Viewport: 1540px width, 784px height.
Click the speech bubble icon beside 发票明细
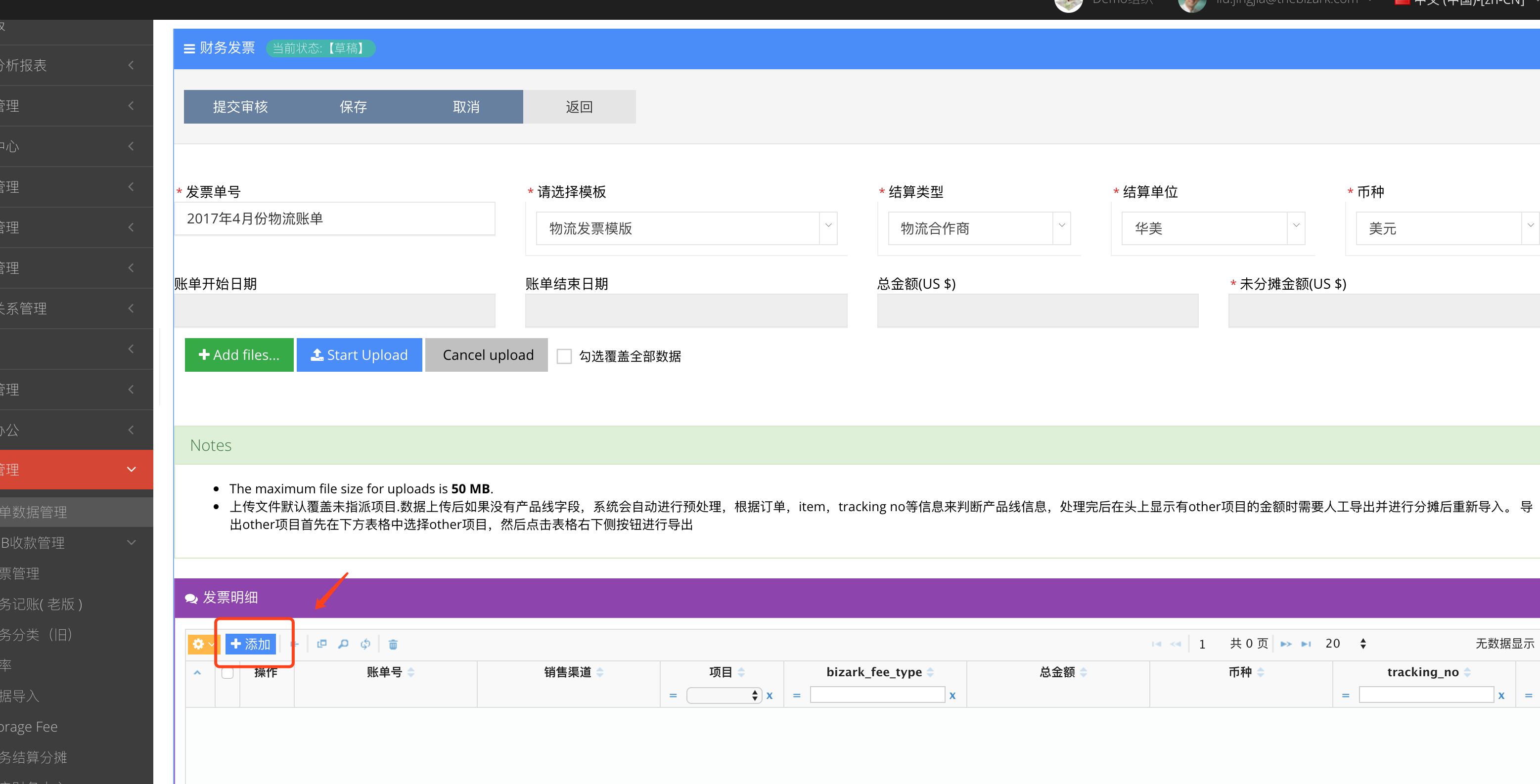point(191,598)
